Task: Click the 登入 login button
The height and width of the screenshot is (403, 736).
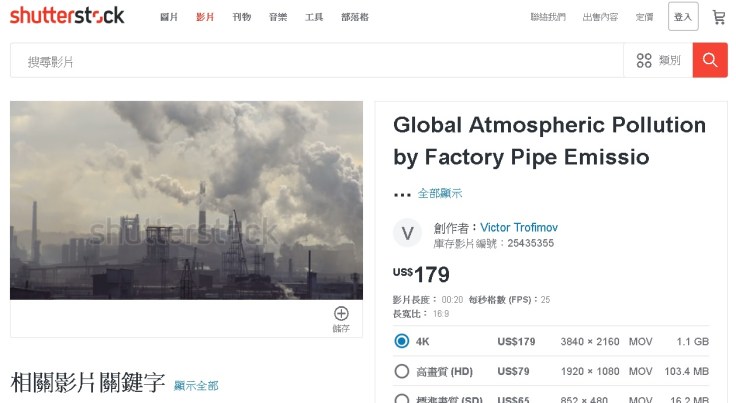Action: tap(683, 17)
